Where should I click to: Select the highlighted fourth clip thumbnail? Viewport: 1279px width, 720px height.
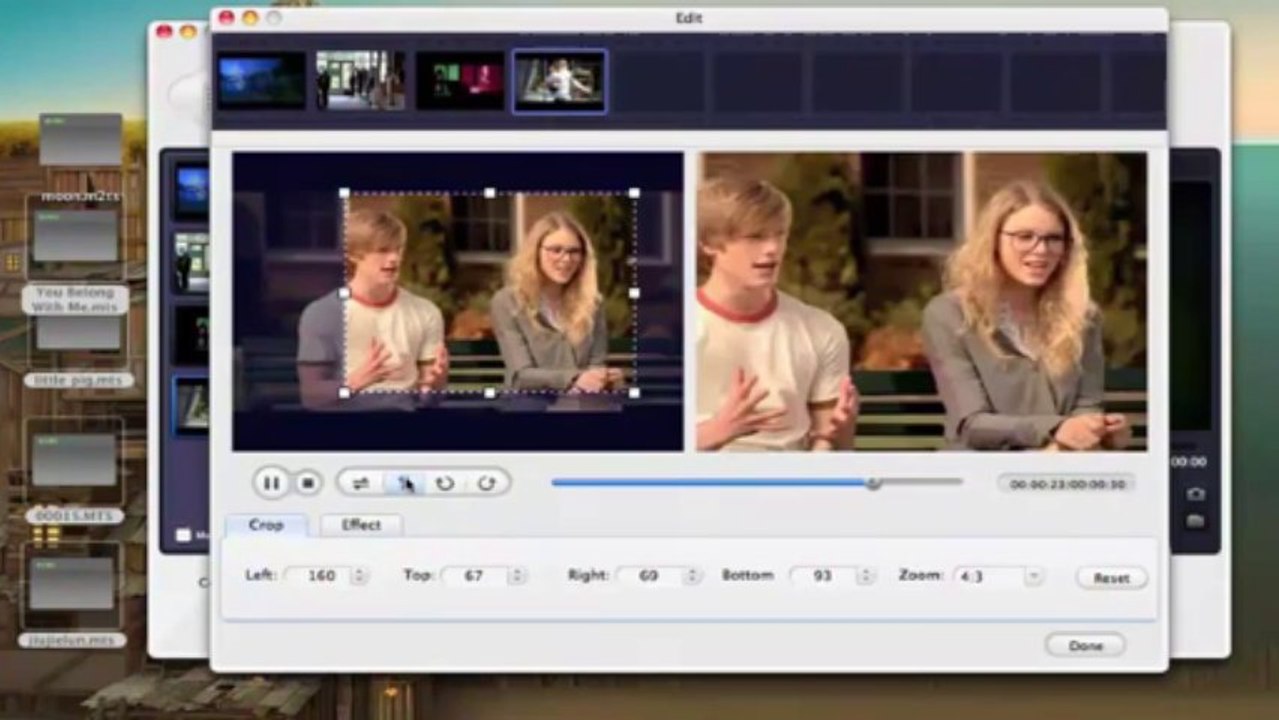[x=560, y=81]
